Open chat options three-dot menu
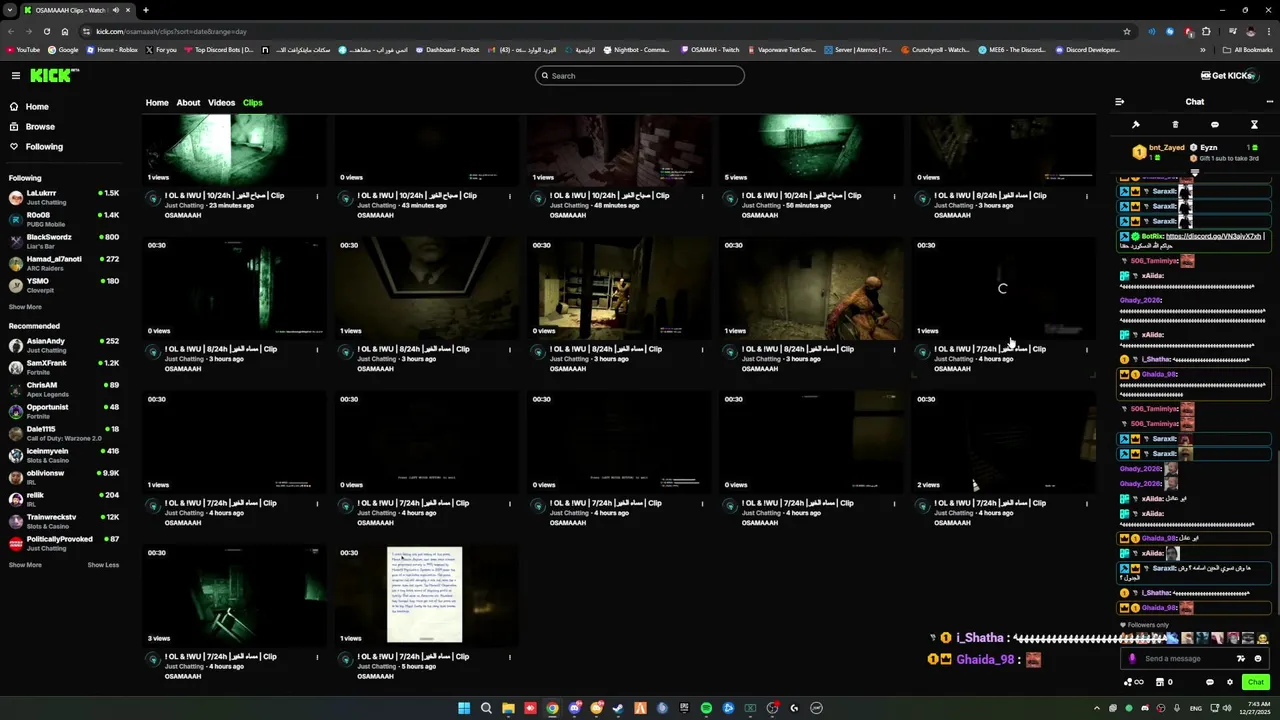The image size is (1280, 720). tap(1269, 102)
